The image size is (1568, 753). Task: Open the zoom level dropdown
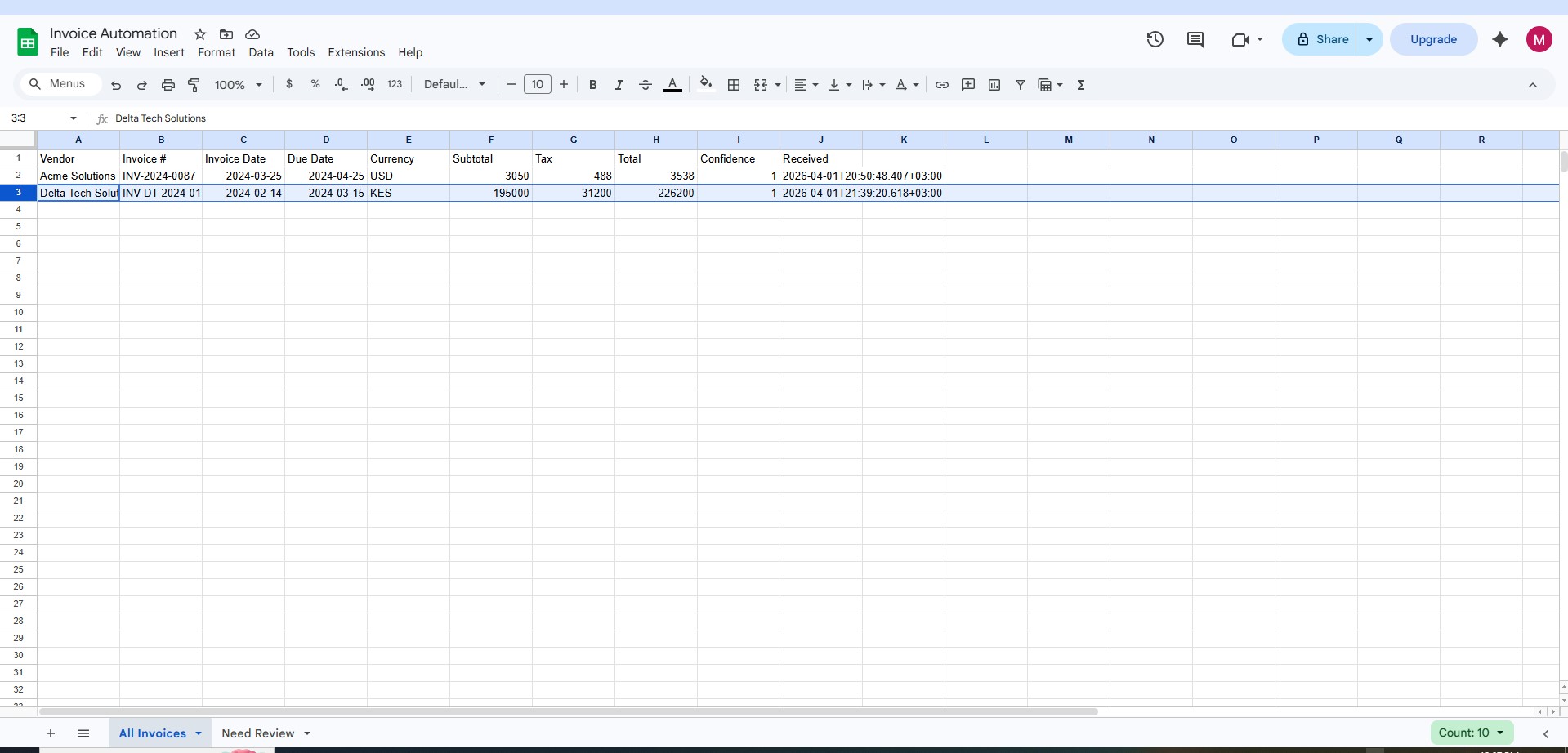237,84
